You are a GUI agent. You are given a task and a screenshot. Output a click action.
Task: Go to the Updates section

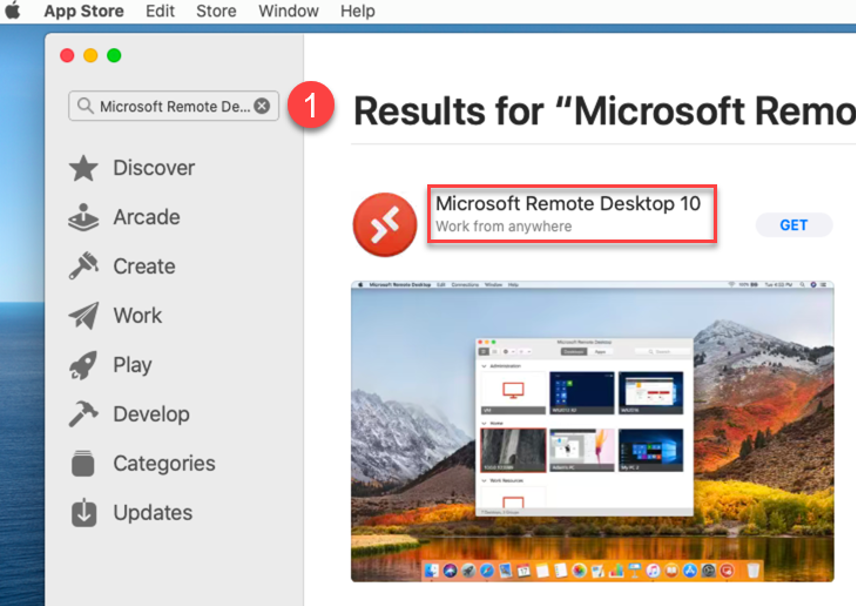click(x=153, y=513)
